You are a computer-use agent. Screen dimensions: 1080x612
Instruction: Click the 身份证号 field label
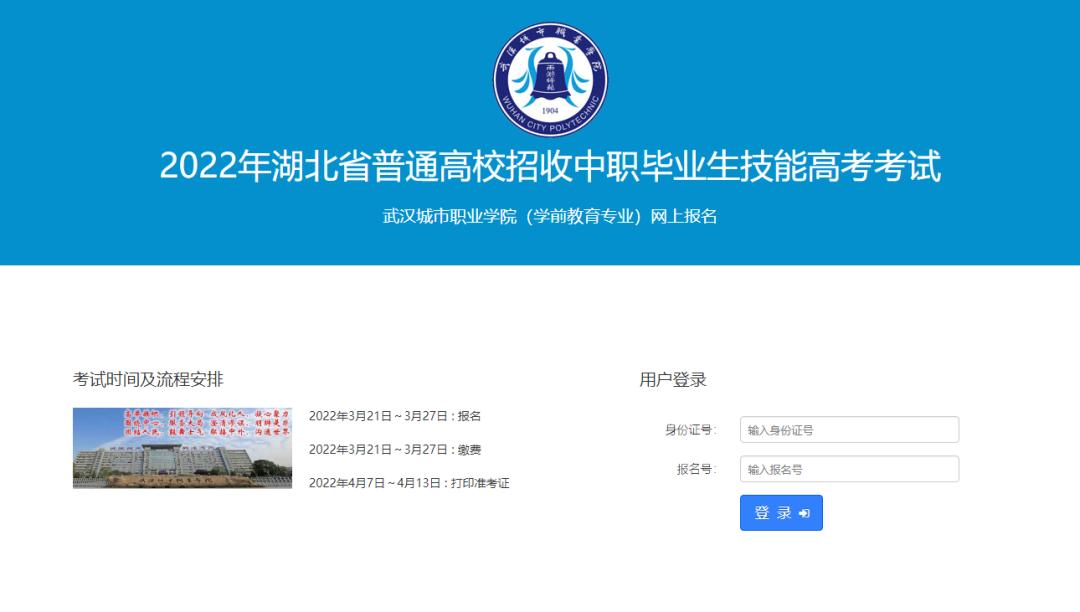coord(690,430)
